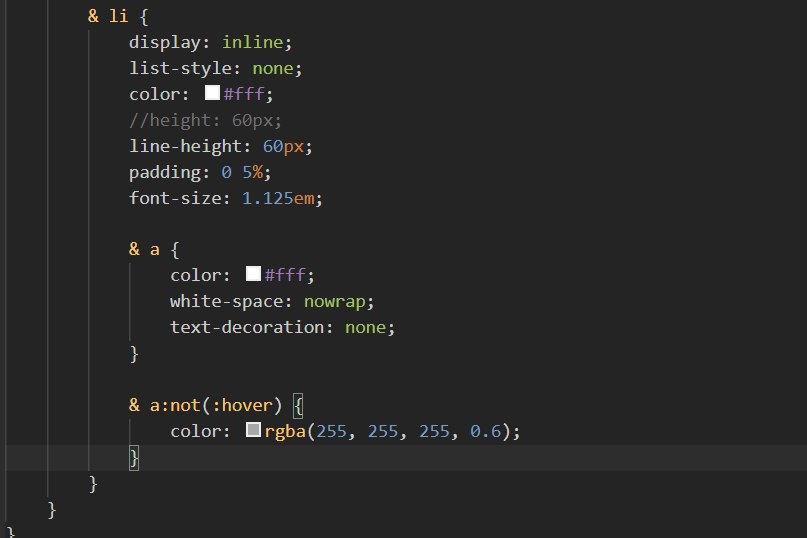
Task: Click 'list-style: none;' declaration
Action: [x=216, y=68]
